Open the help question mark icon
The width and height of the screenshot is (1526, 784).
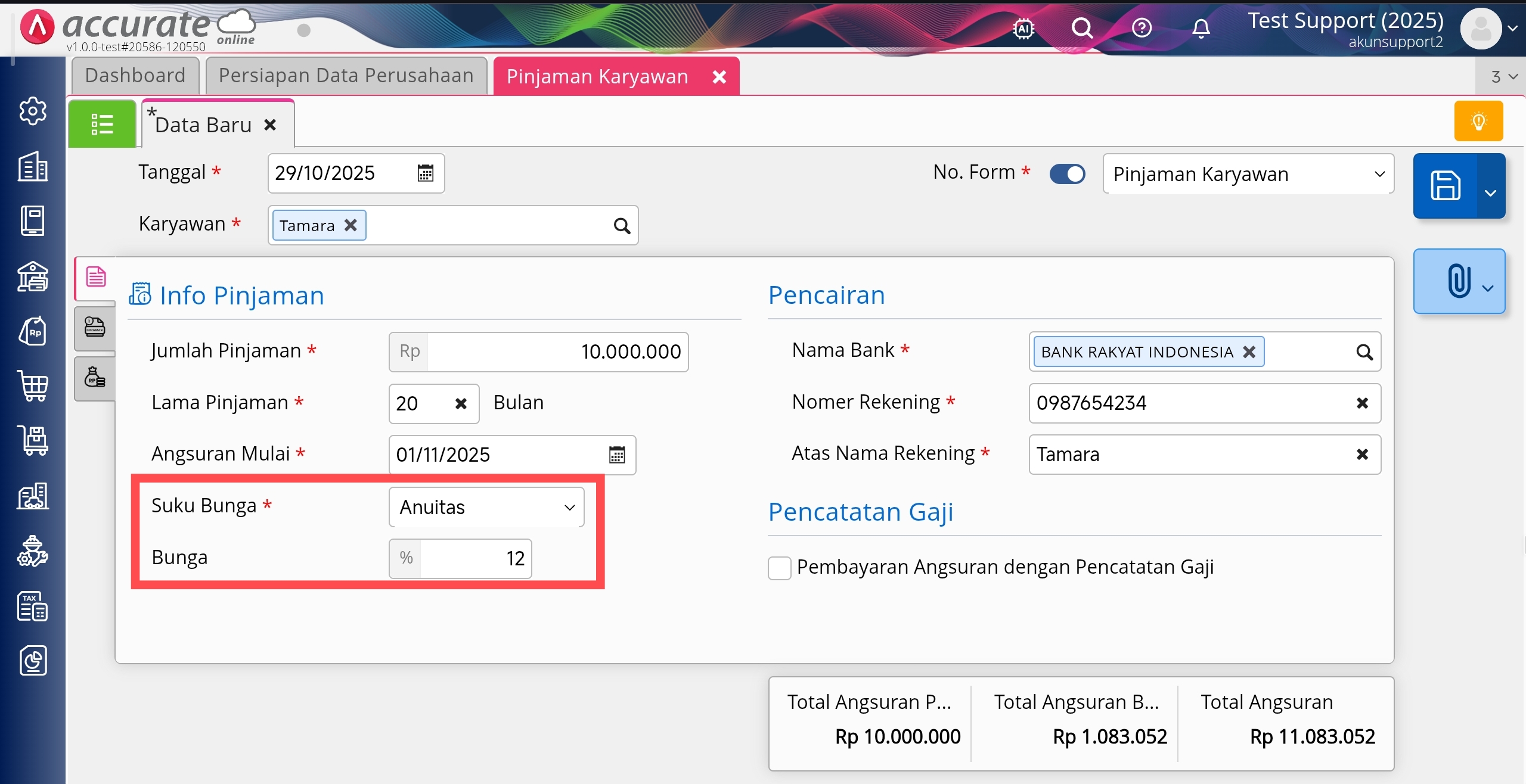point(1142,28)
